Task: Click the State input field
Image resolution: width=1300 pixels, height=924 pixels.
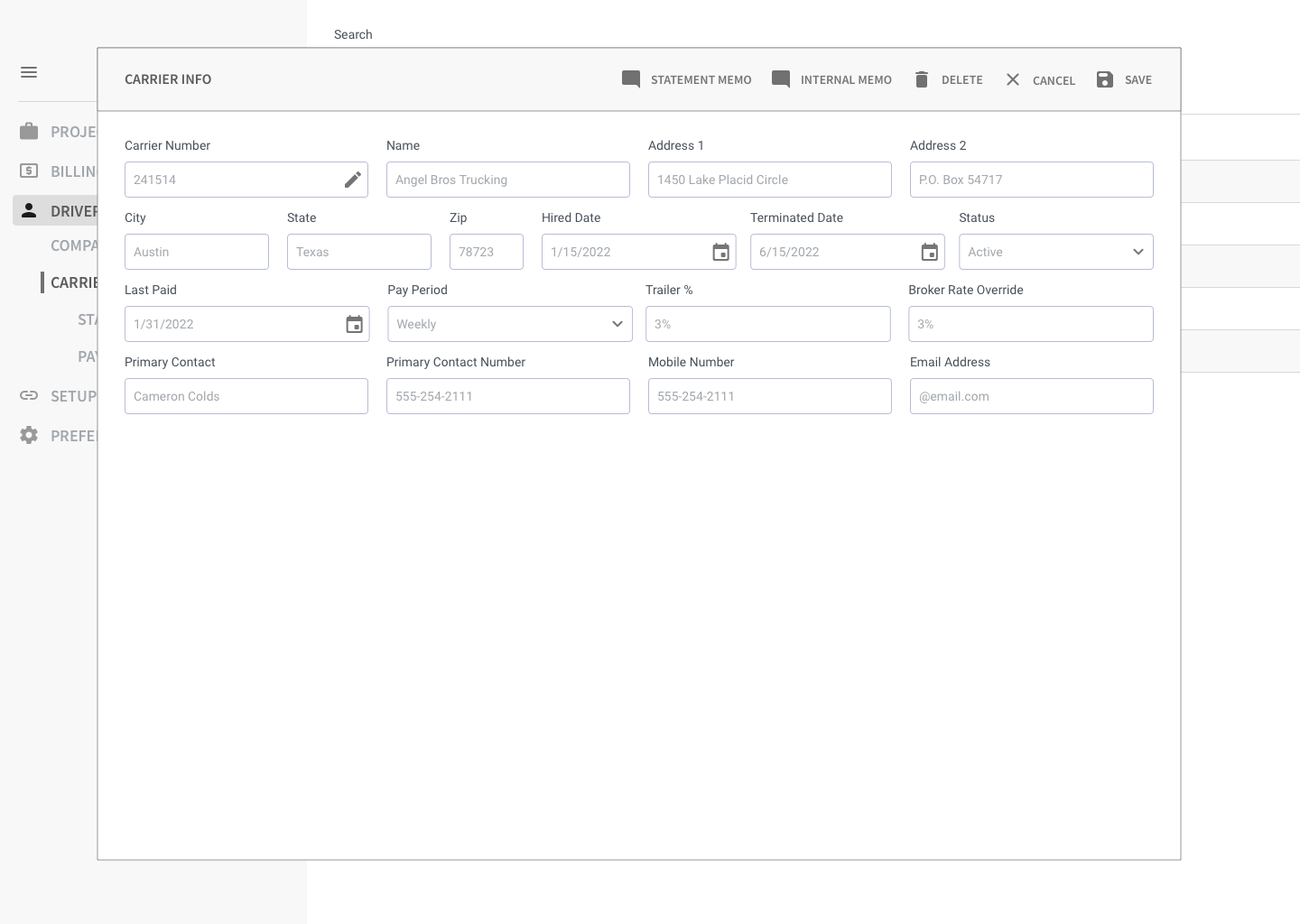Action: [359, 252]
